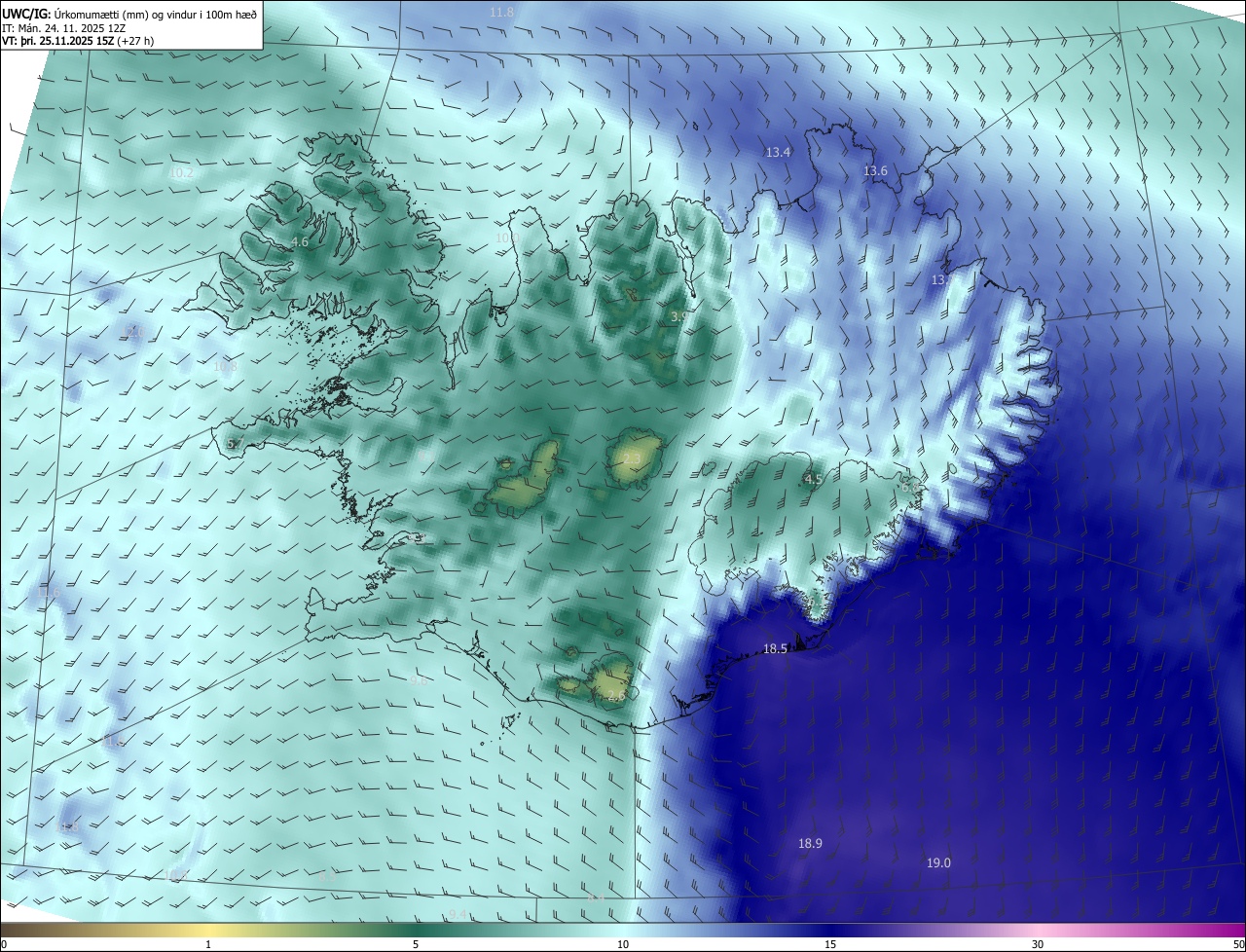Click the 4.5 value on the map
Screen dimensions: 1246x952
click(x=814, y=479)
